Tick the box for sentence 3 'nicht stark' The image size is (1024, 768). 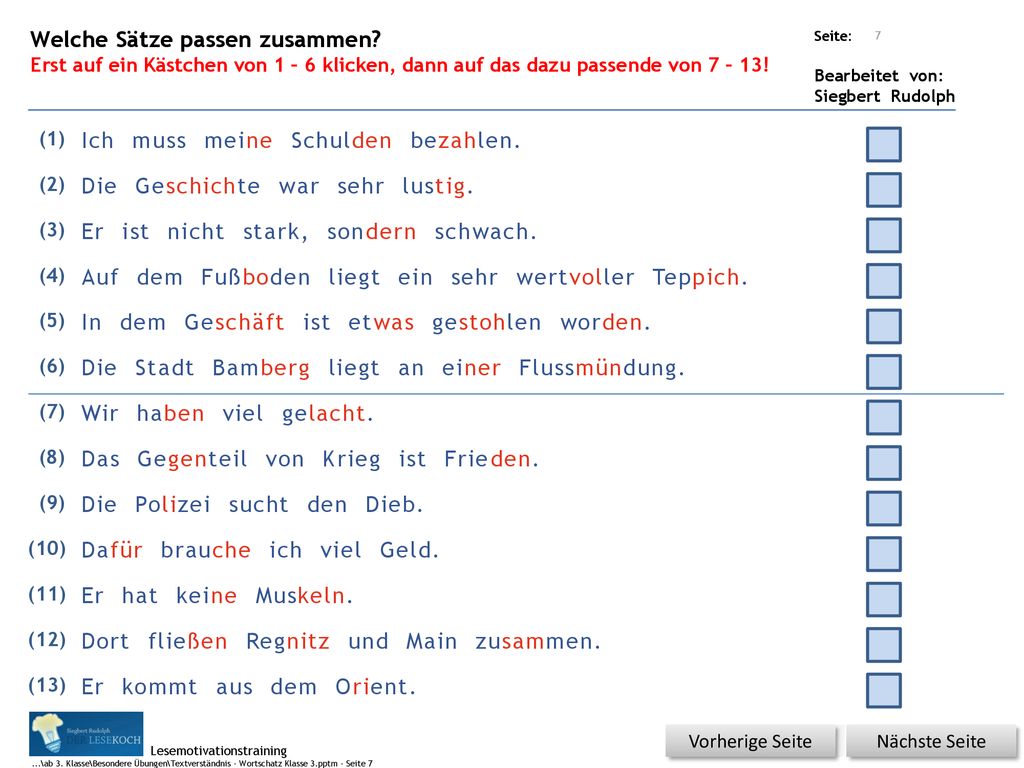[x=884, y=235]
